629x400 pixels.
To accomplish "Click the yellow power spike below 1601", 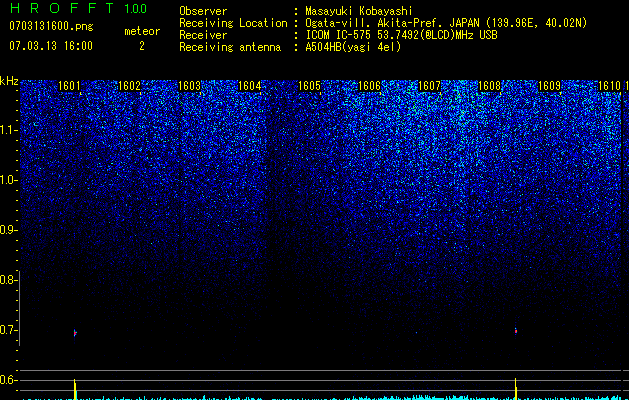I will (75, 389).
